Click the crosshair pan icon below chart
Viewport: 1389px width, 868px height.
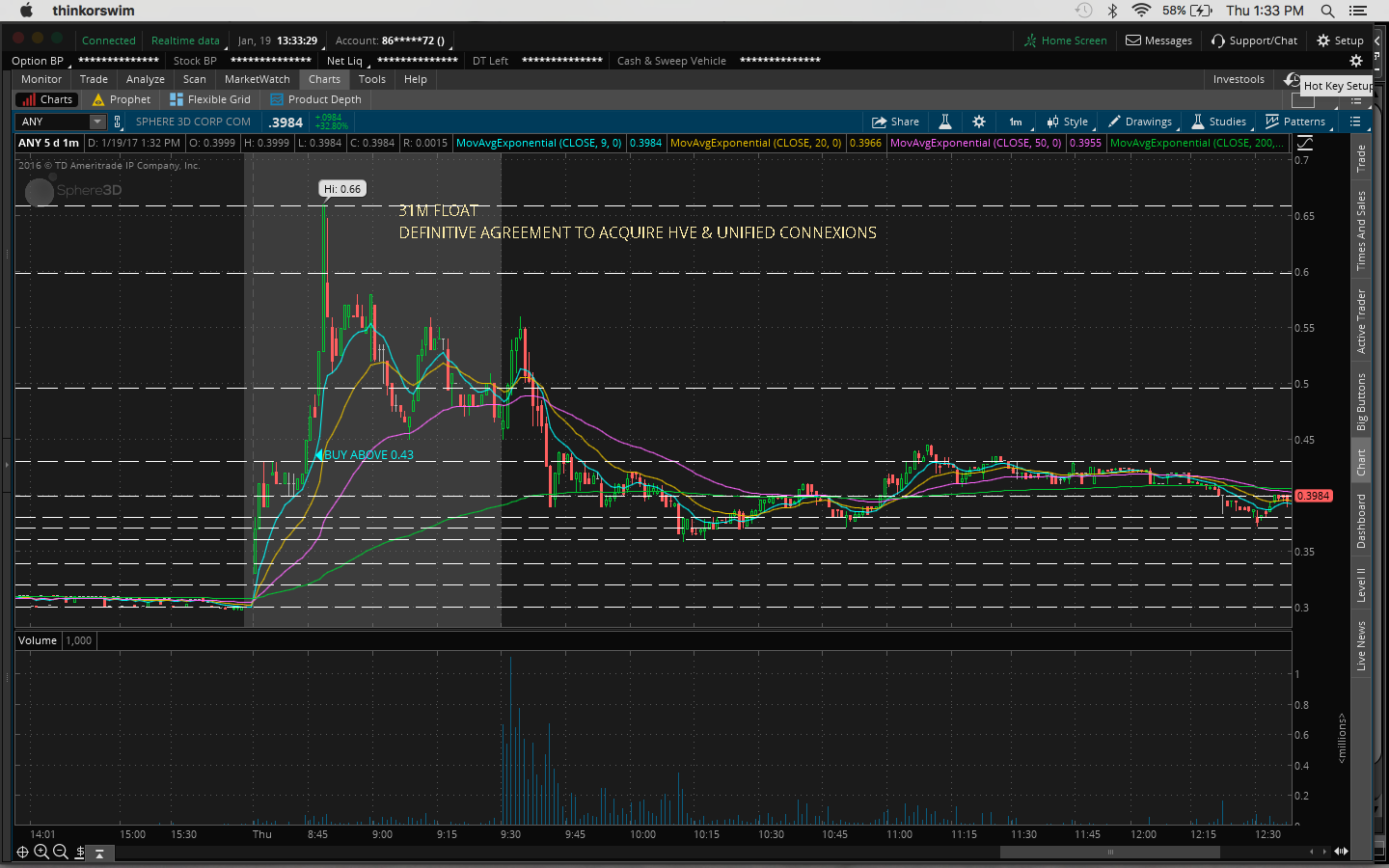(x=23, y=852)
